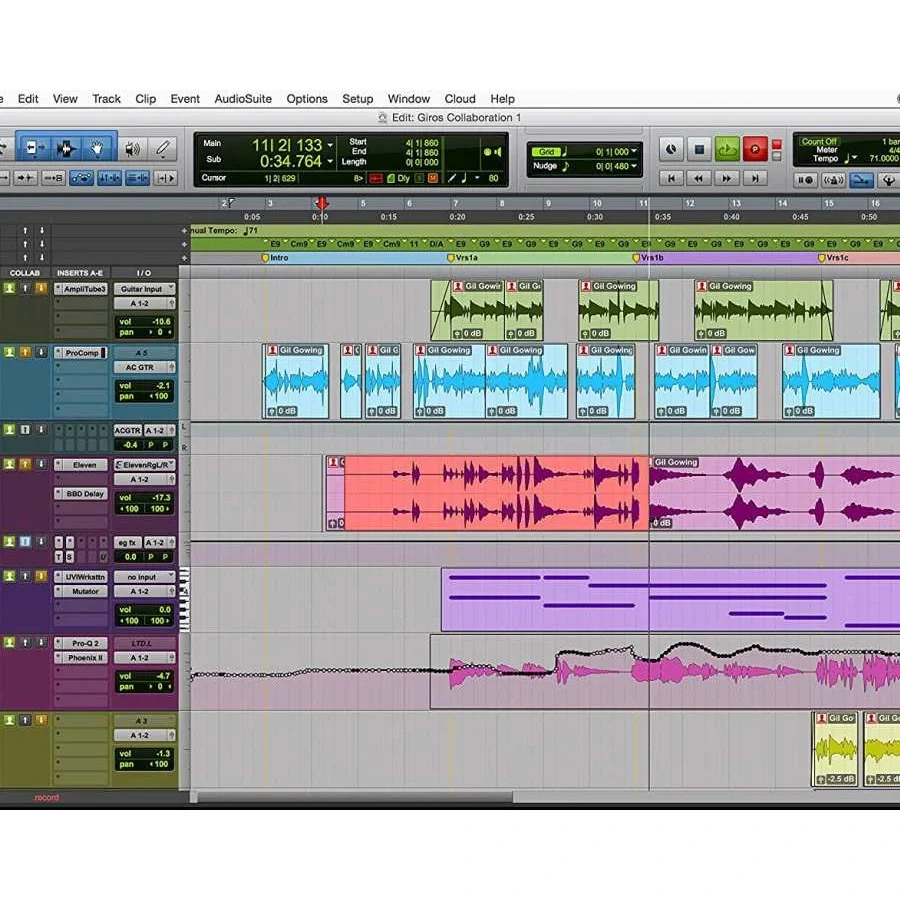The image size is (900, 900).
Task: Open the Main counter format dropdown
Action: click(x=330, y=146)
